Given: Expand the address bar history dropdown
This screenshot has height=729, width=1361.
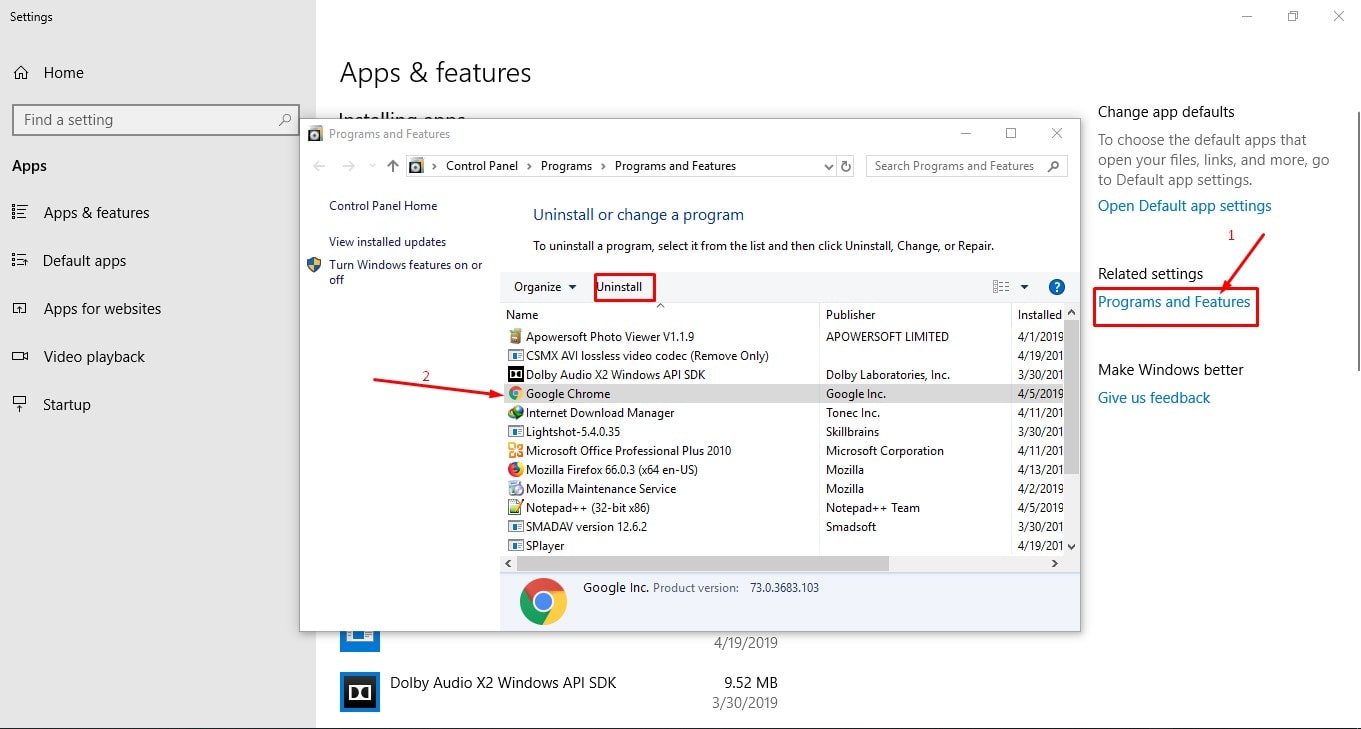Looking at the screenshot, I should (x=828, y=166).
